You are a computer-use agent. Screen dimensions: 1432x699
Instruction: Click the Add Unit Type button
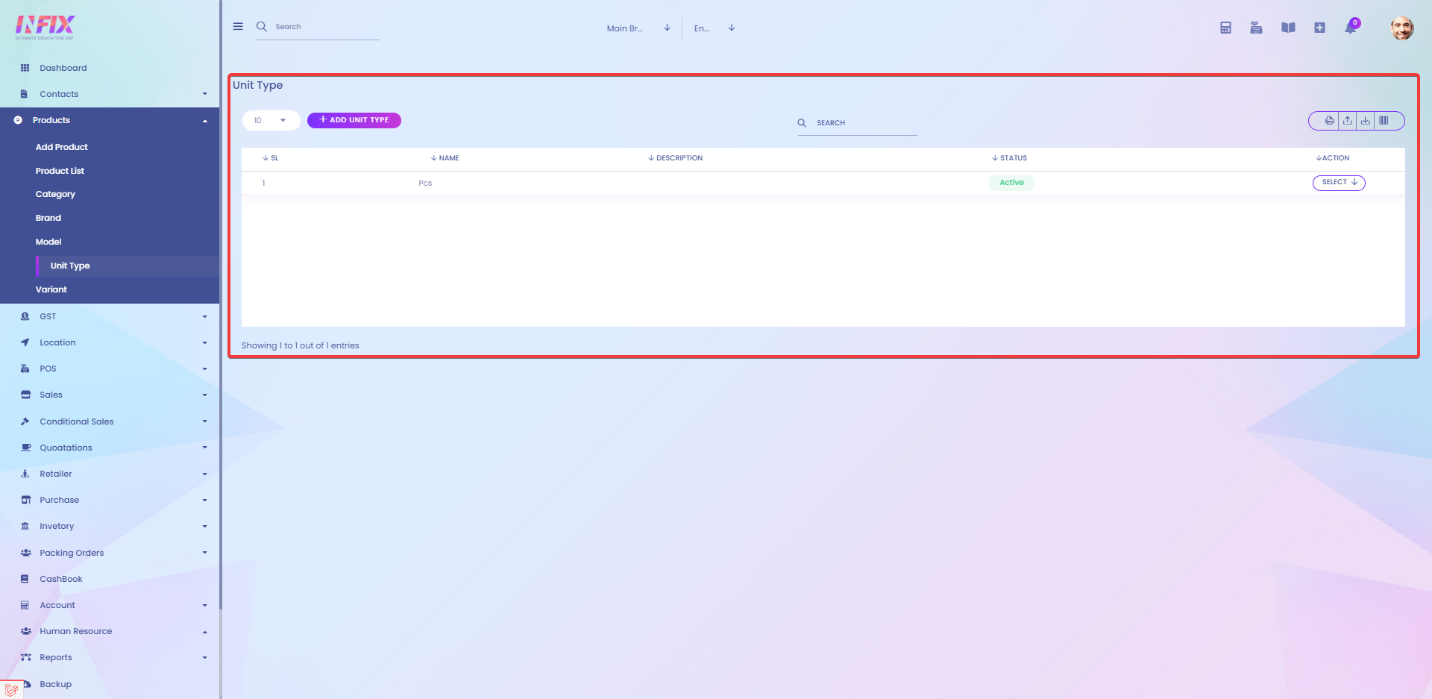tap(354, 120)
